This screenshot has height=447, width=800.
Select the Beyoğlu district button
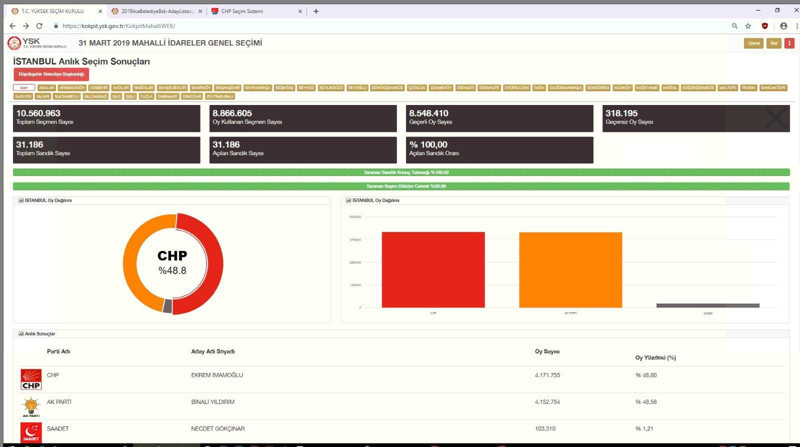tap(358, 88)
